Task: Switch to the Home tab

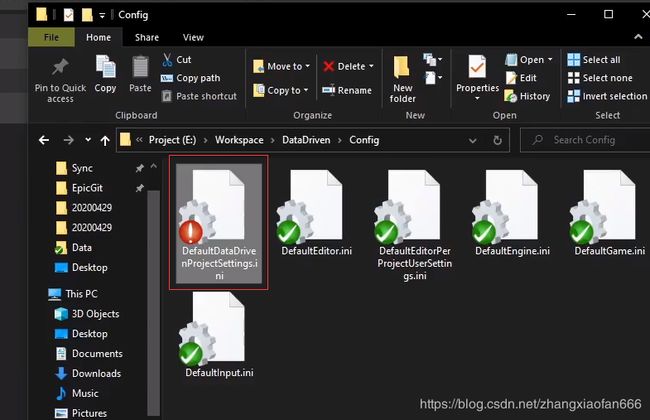Action: coord(99,37)
